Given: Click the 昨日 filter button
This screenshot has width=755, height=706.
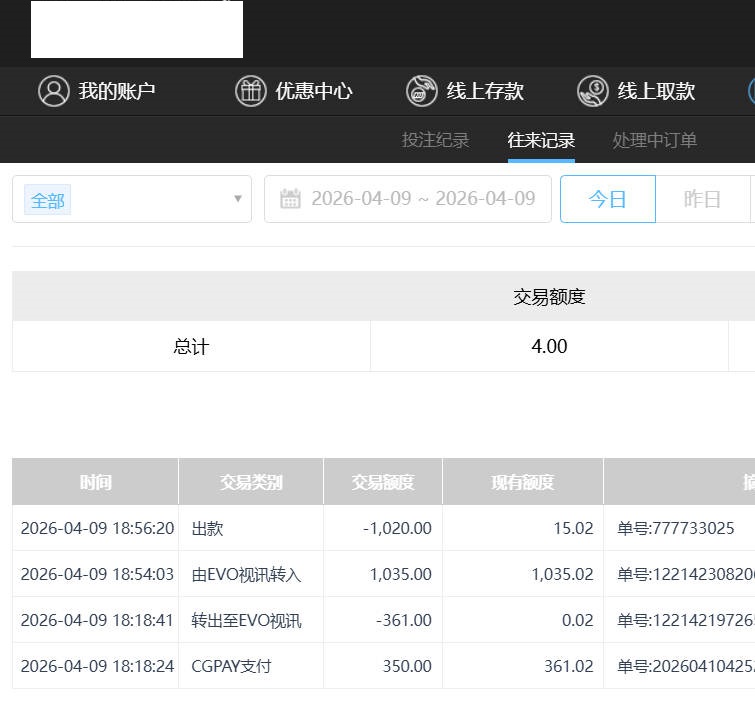Looking at the screenshot, I should pos(702,199).
